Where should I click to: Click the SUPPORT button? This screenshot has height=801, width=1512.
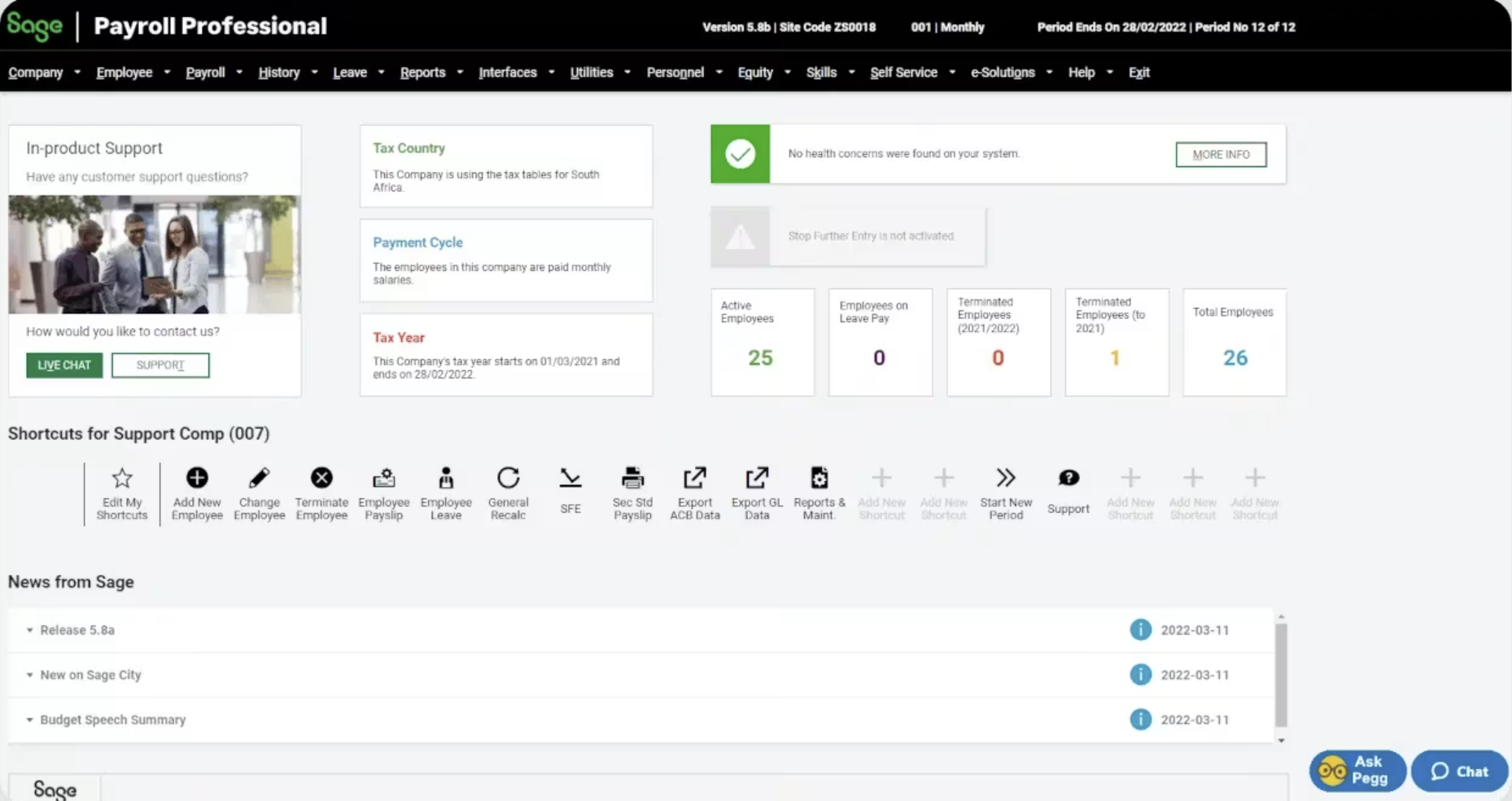(x=160, y=365)
